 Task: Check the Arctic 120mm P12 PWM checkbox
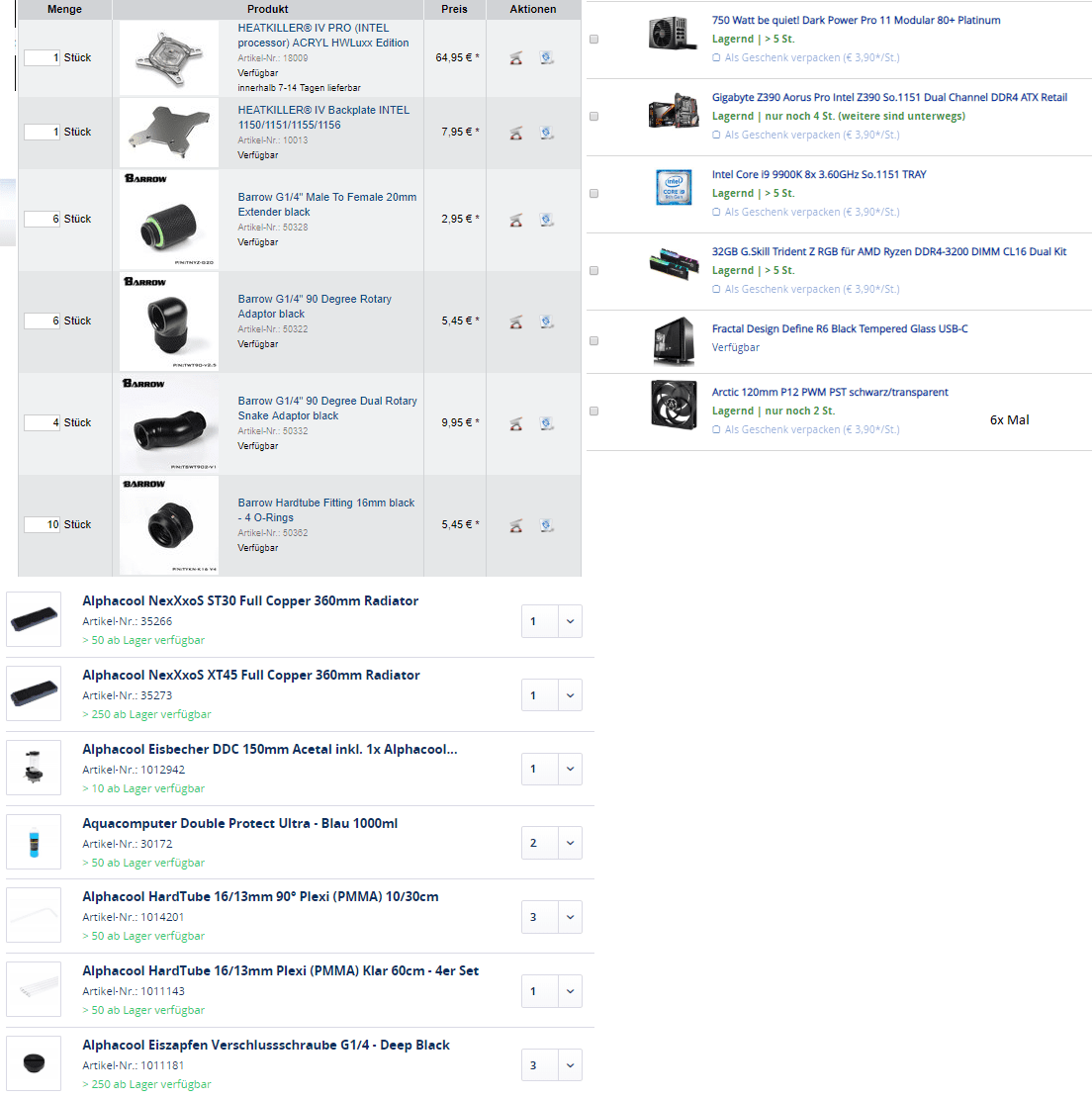[x=593, y=411]
